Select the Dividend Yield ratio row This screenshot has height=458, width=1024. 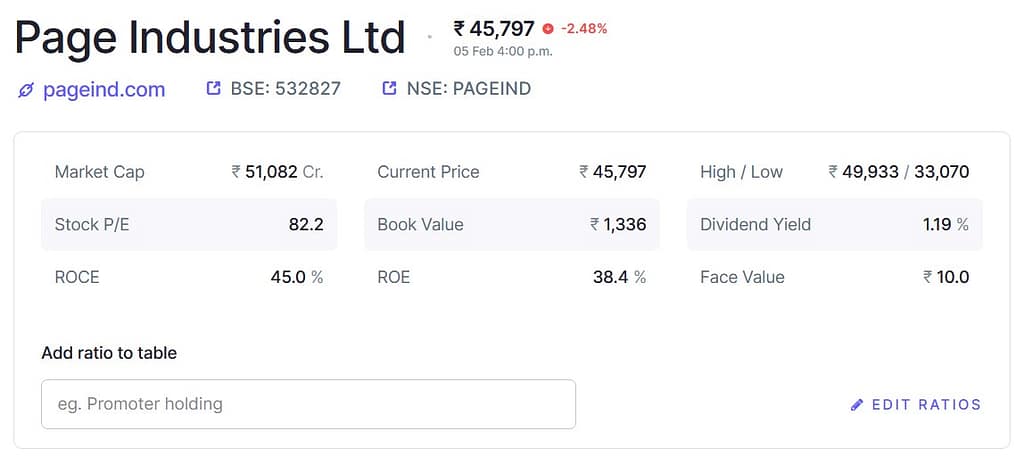click(x=834, y=225)
